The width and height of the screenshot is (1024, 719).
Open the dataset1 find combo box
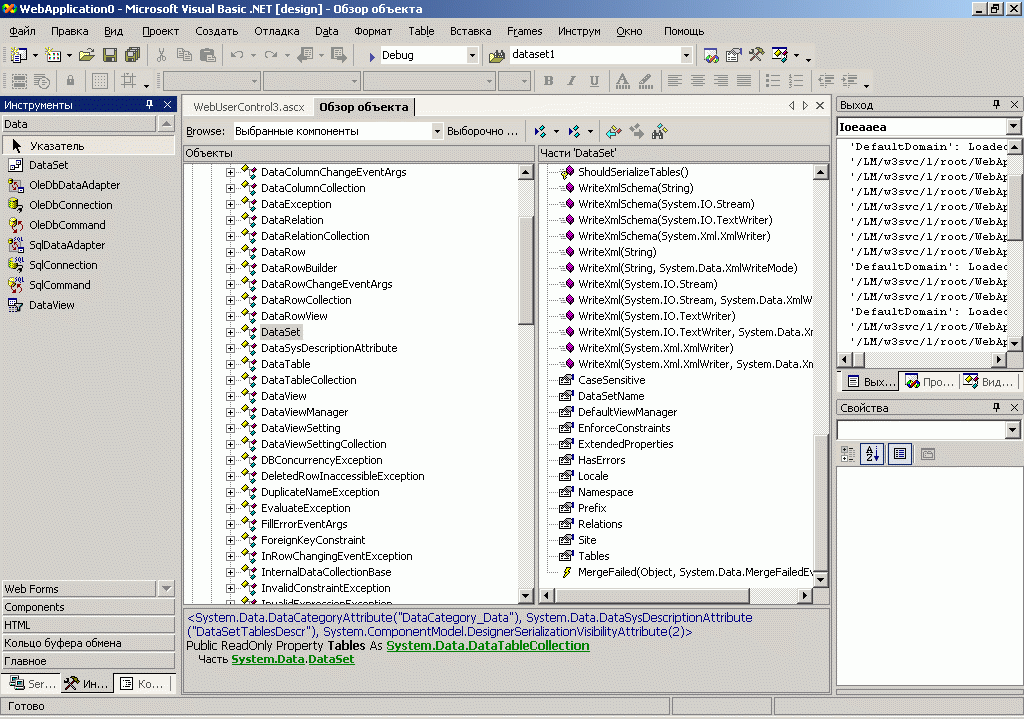click(x=686, y=56)
